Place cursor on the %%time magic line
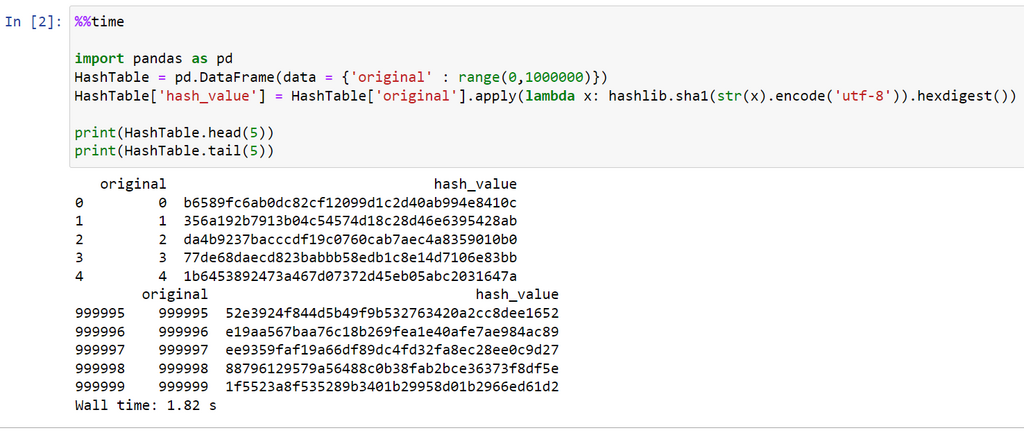 click(99, 22)
